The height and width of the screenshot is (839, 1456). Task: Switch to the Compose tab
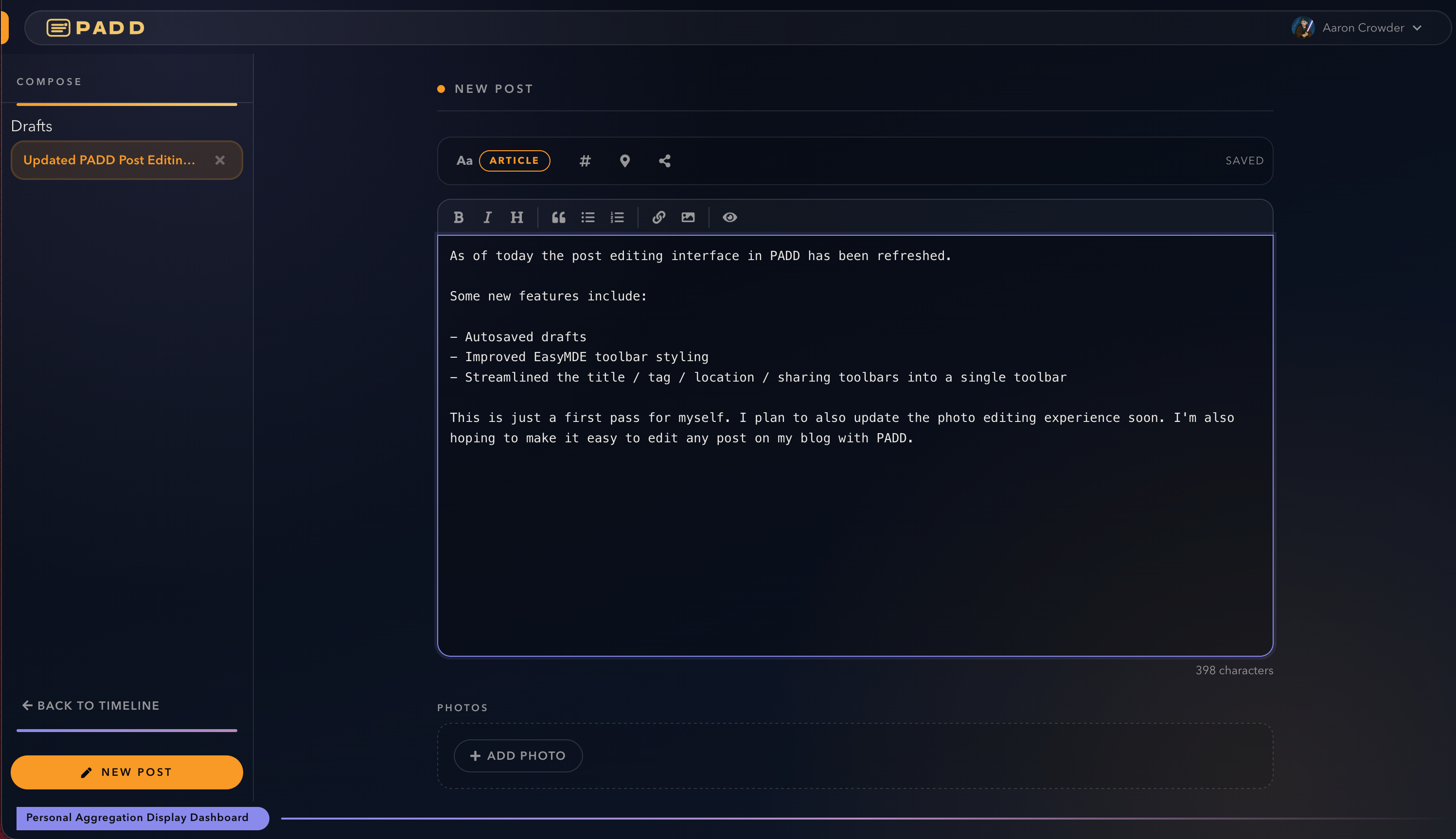(x=49, y=82)
